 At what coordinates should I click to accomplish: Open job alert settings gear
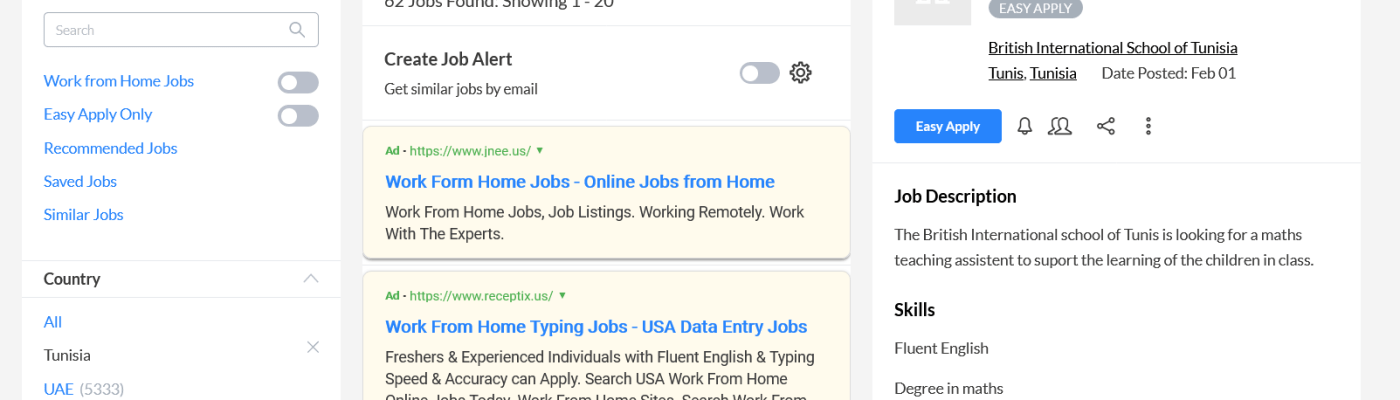(800, 73)
